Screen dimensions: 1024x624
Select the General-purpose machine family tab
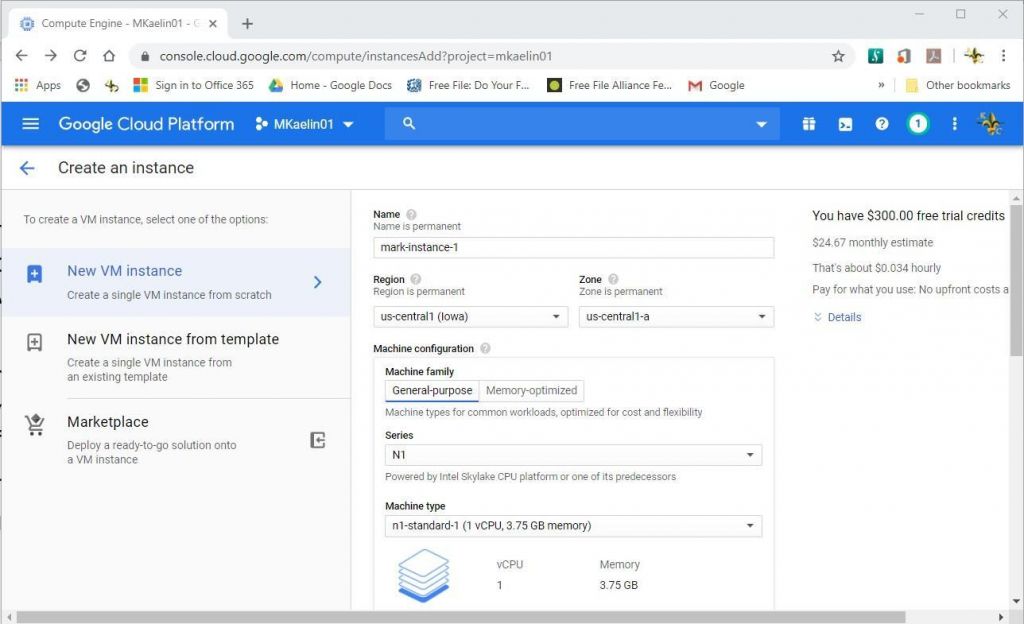coord(431,390)
